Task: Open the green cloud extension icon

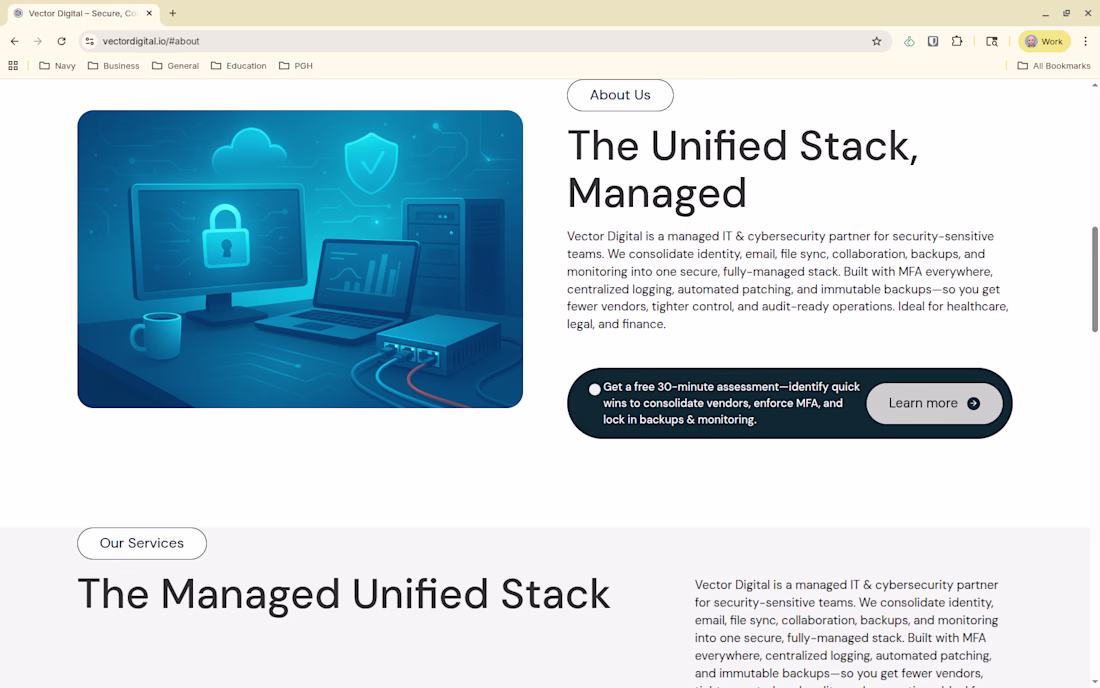Action: (x=909, y=41)
